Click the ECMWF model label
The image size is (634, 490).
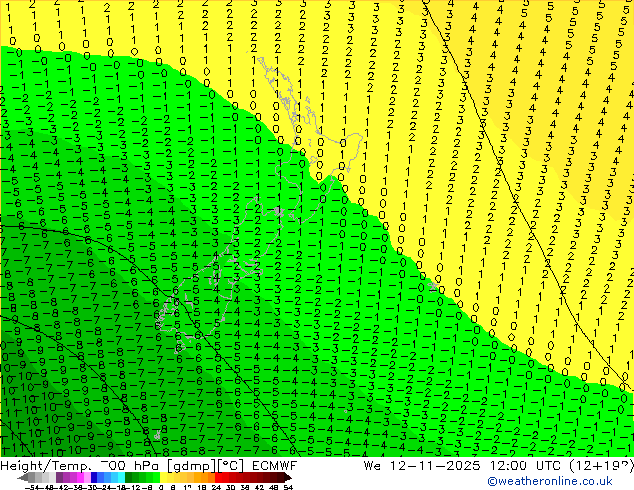[275, 466]
